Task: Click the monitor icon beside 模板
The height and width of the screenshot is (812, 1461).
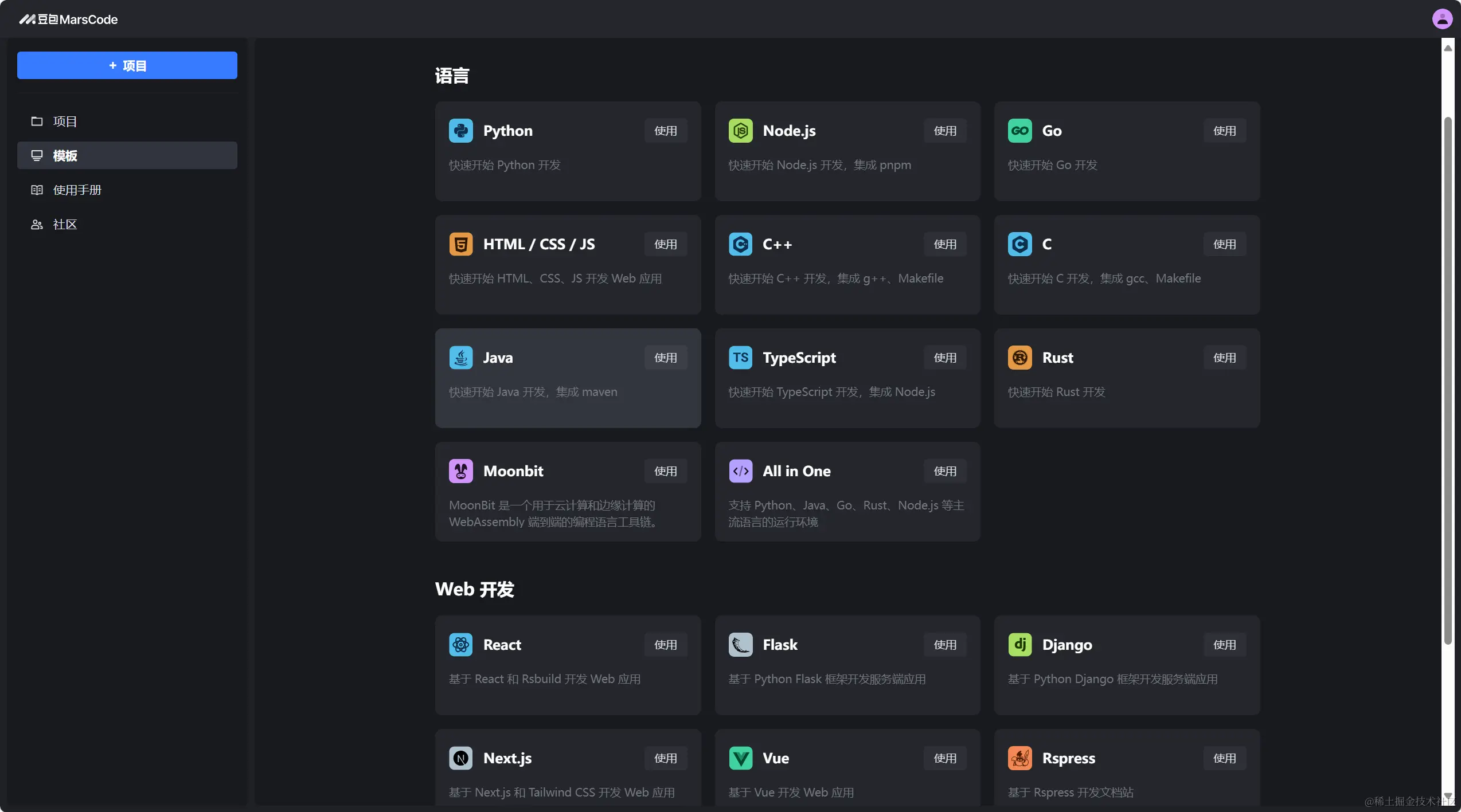Action: [x=37, y=155]
